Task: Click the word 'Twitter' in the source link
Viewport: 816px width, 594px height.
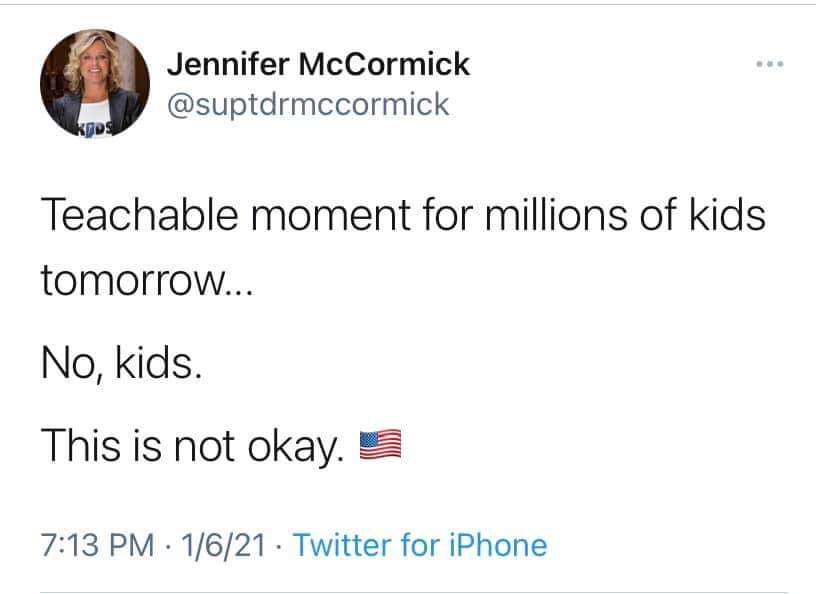Action: coord(342,545)
